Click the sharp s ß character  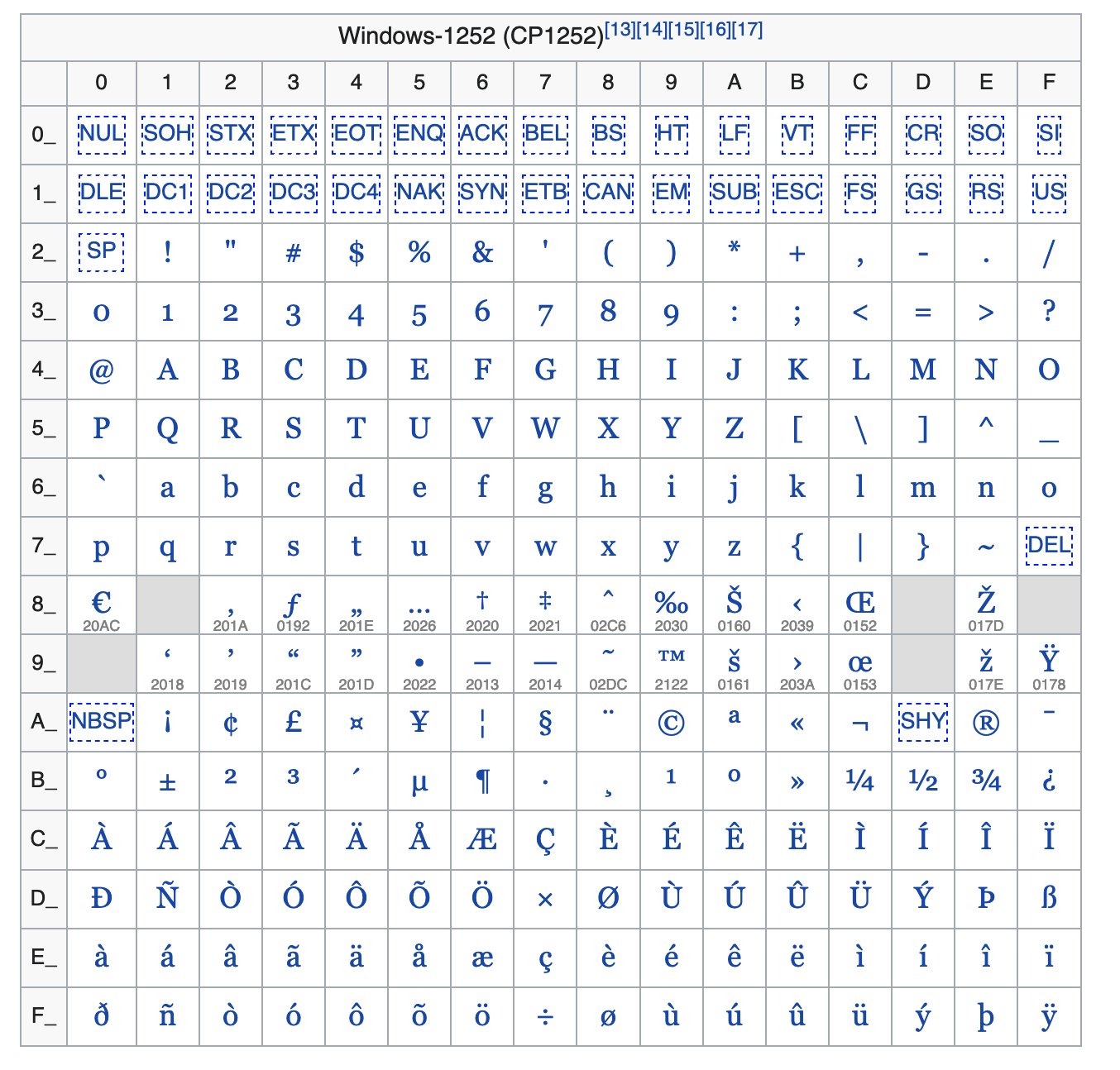coord(1049,898)
